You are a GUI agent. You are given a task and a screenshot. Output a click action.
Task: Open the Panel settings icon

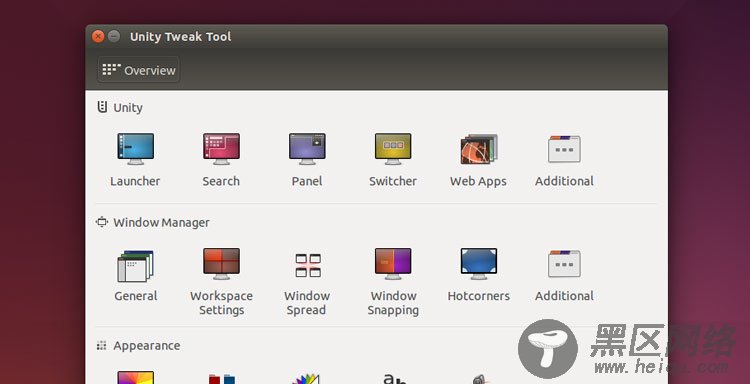coord(307,149)
